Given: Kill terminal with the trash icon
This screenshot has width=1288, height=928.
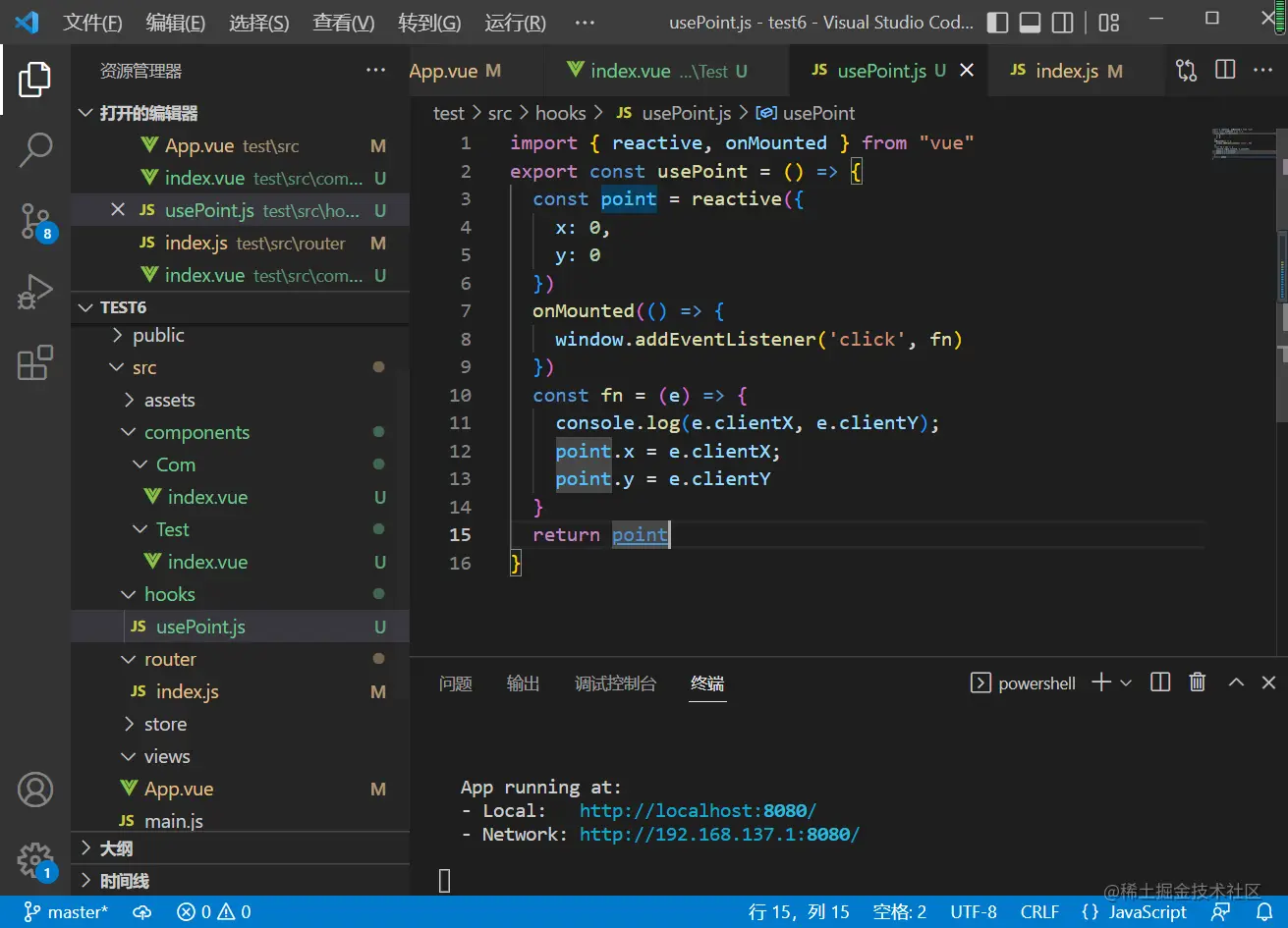Looking at the screenshot, I should pyautogui.click(x=1197, y=682).
